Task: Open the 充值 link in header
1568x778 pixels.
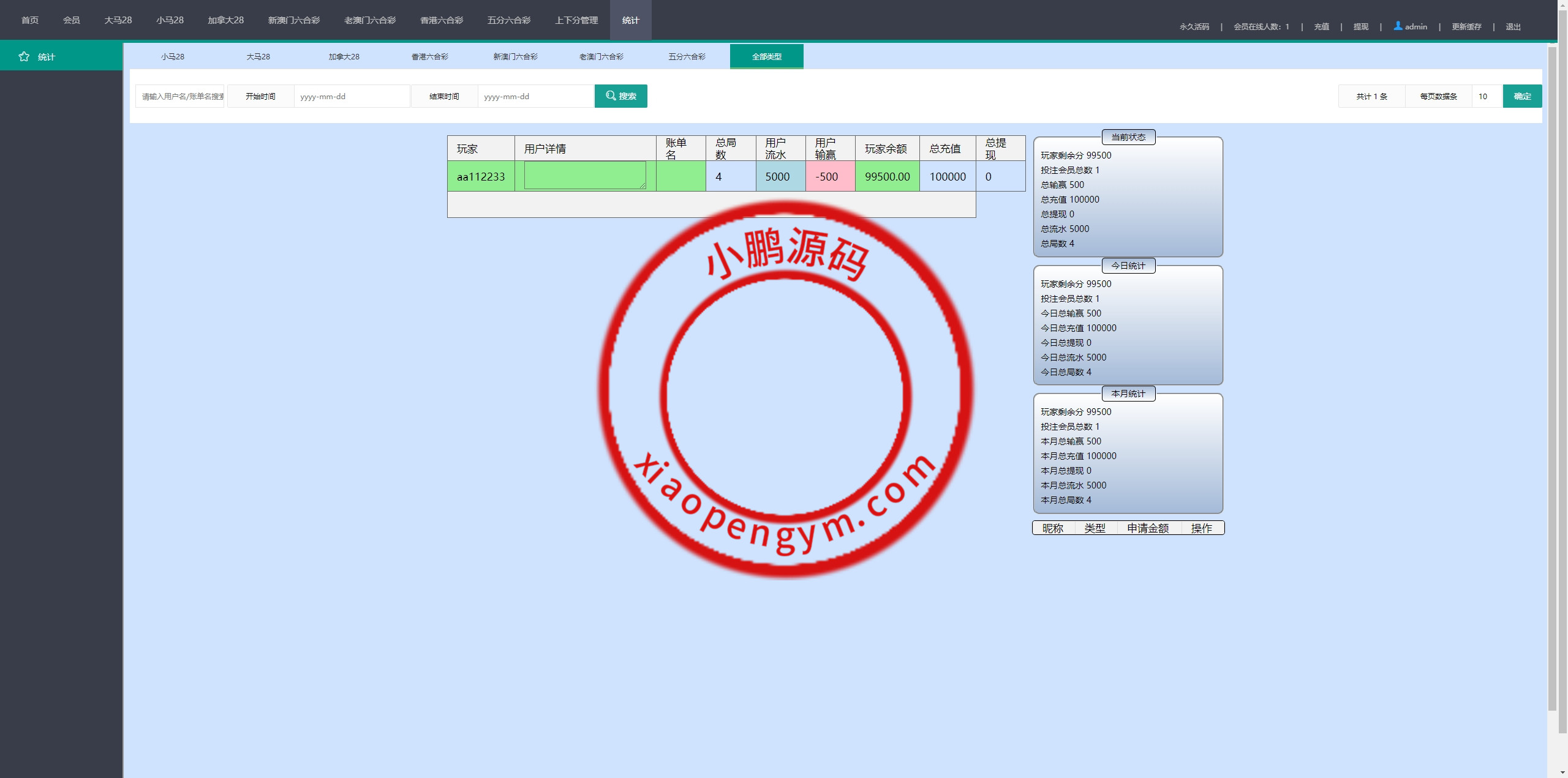Action: point(1321,26)
